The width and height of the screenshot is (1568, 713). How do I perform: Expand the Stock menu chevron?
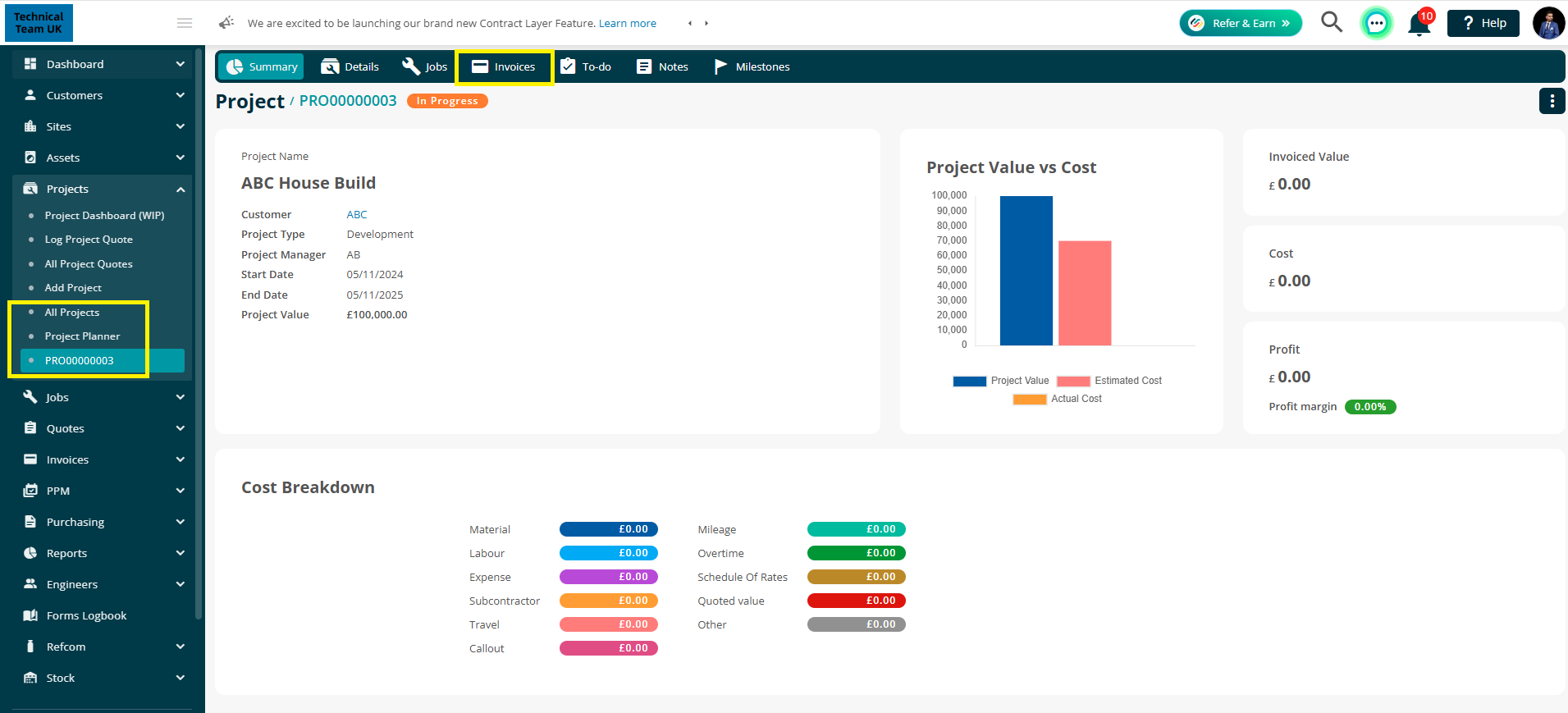(180, 678)
